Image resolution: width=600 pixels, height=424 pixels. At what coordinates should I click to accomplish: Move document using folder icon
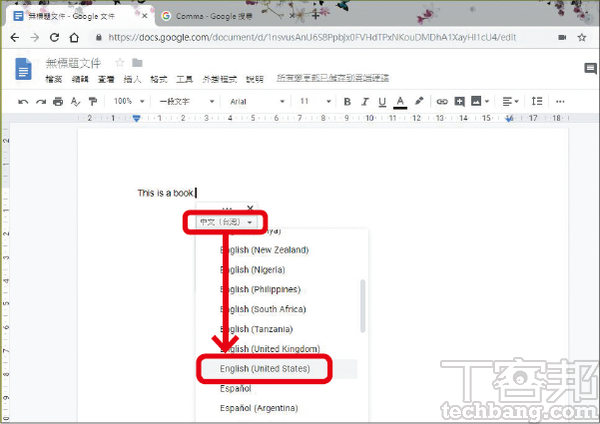coord(137,62)
